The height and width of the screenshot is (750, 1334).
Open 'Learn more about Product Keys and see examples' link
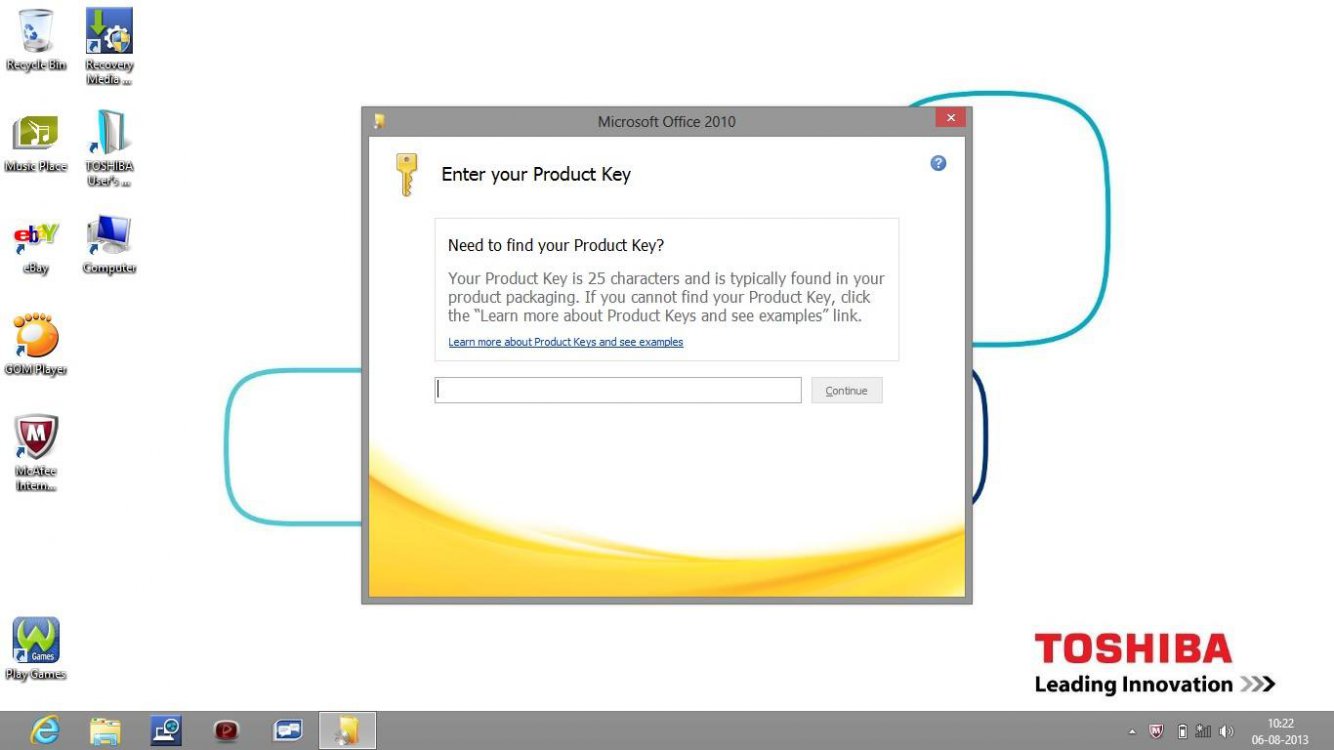click(566, 342)
